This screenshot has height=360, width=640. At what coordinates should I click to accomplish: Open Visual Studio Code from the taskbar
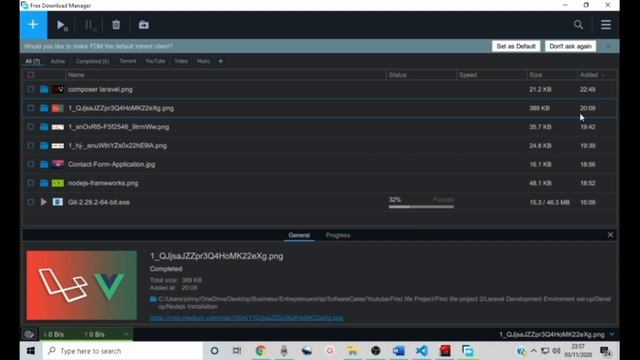[x=422, y=351]
